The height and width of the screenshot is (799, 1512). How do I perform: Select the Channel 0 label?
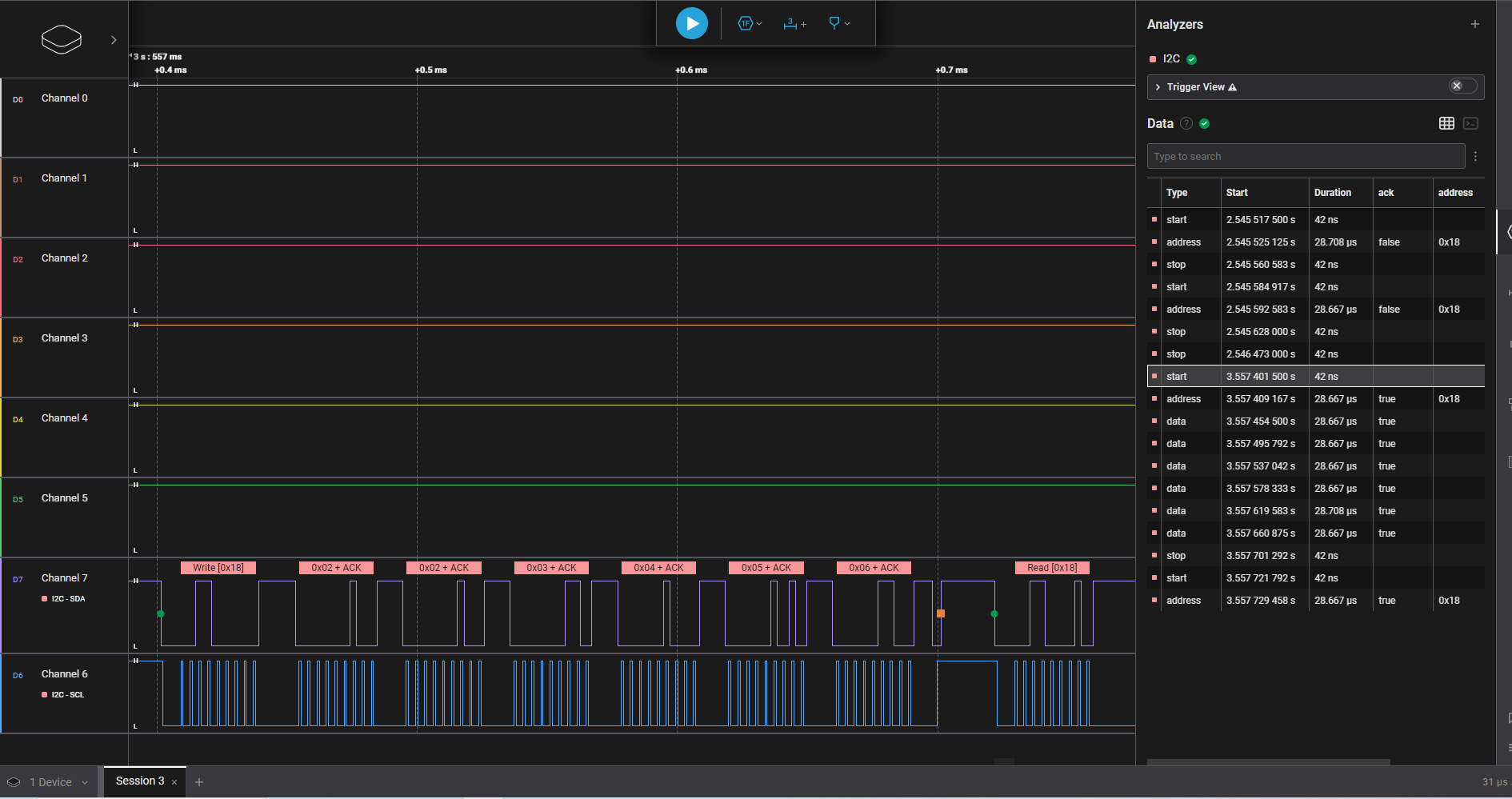[65, 98]
